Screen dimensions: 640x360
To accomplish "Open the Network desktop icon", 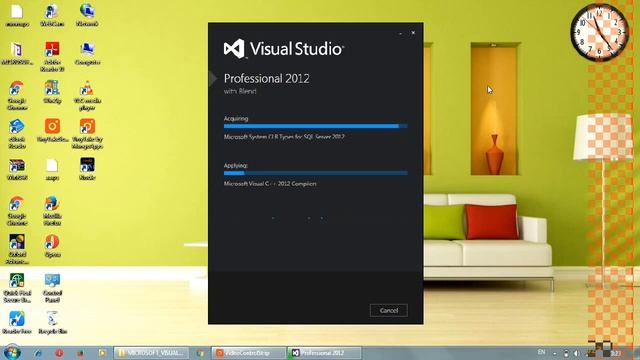I will pyautogui.click(x=87, y=15).
